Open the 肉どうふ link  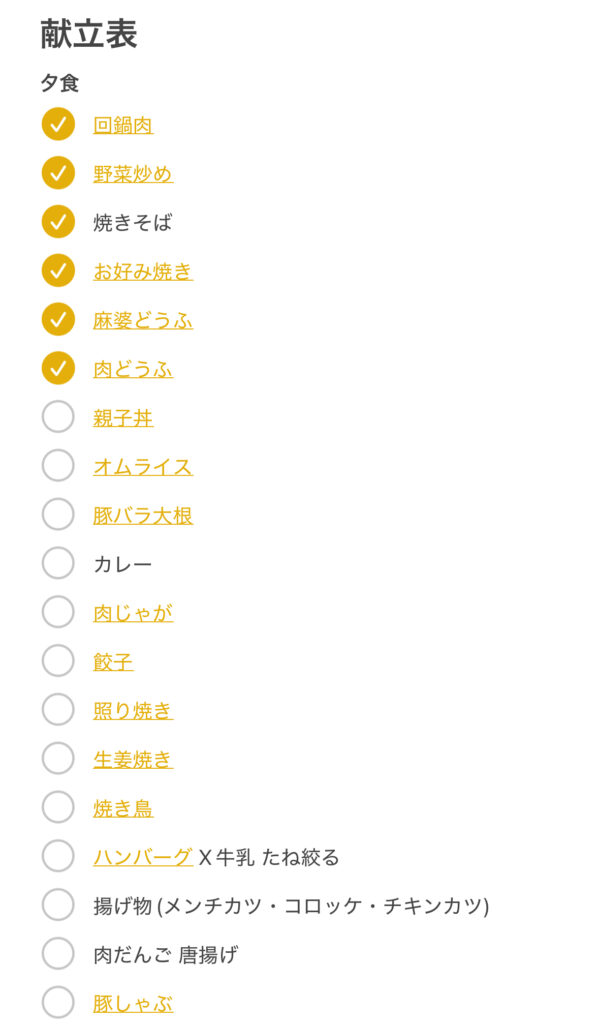pyautogui.click(x=133, y=369)
